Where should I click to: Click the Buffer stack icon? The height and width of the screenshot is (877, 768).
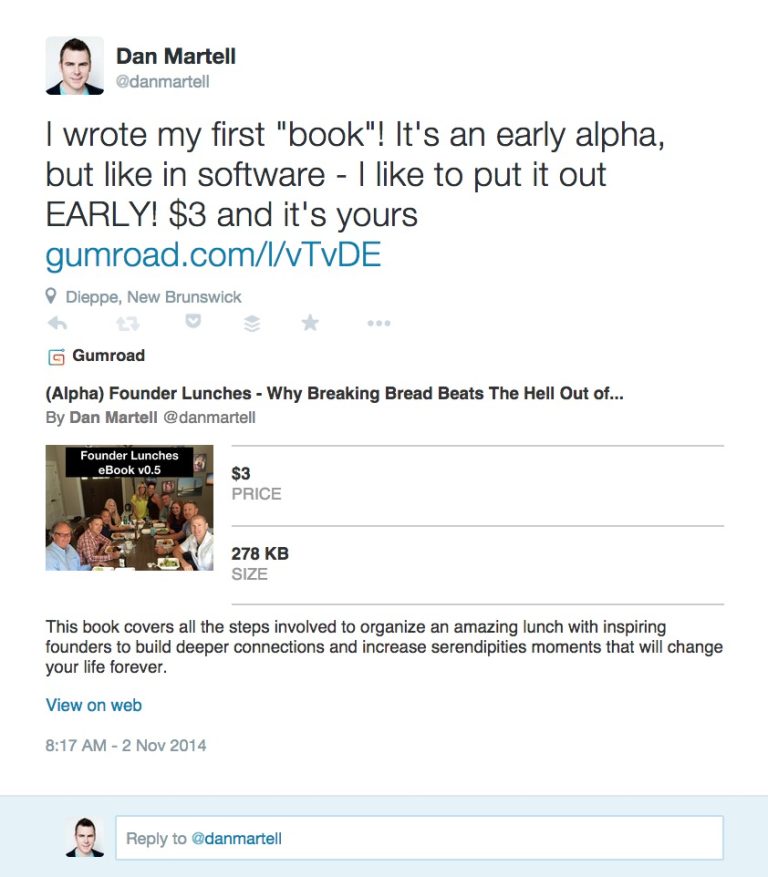click(x=252, y=323)
